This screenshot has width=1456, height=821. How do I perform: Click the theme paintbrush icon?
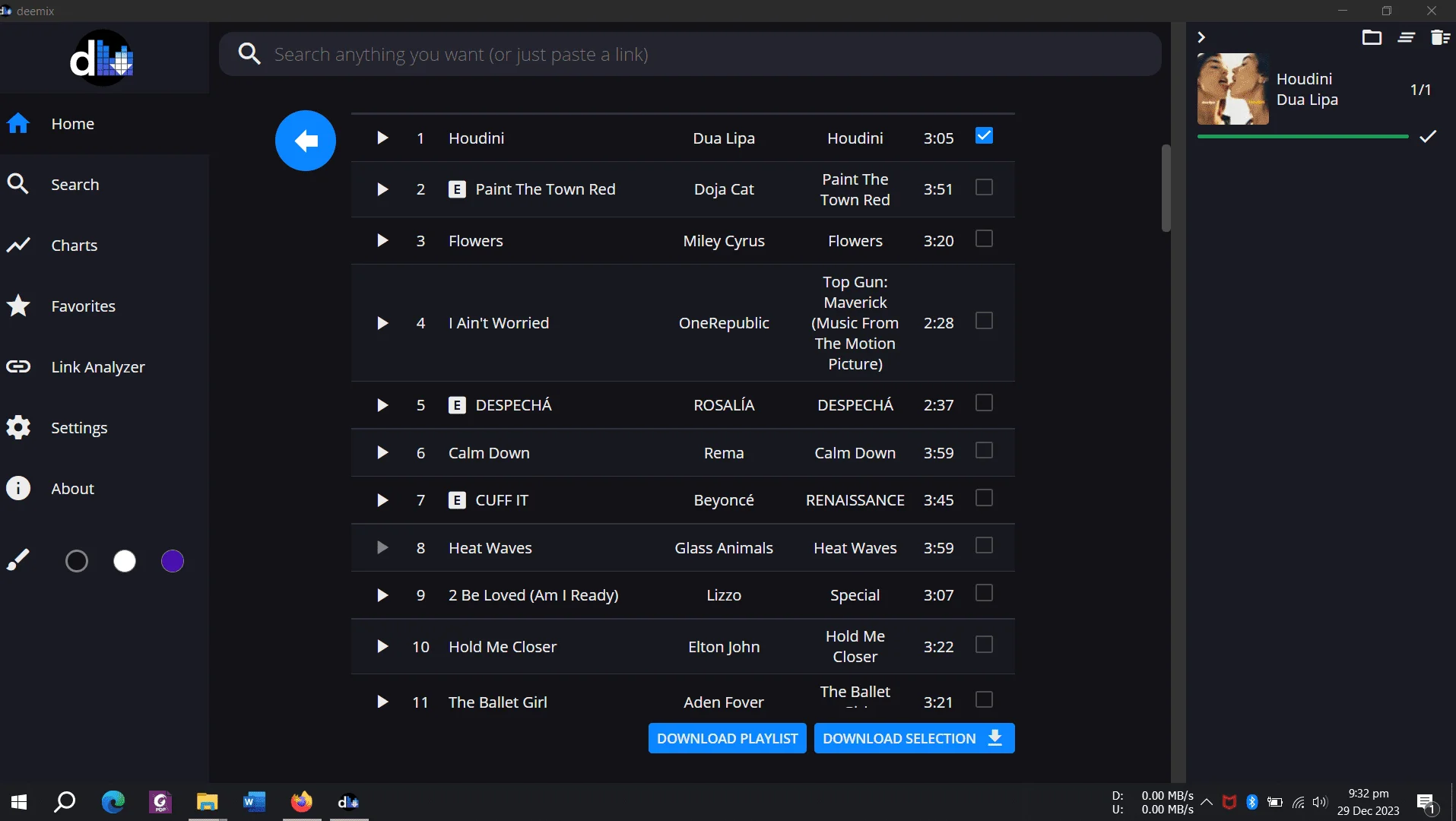(x=18, y=561)
